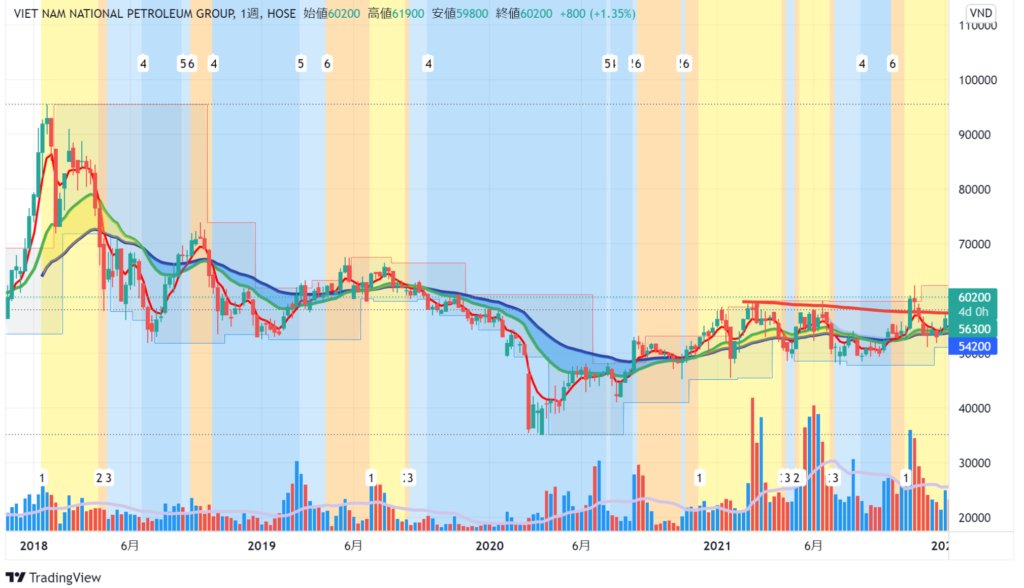Screen dimensions: 1024x588
Task: Click the 6月 time label after 2021
Action: (x=813, y=546)
